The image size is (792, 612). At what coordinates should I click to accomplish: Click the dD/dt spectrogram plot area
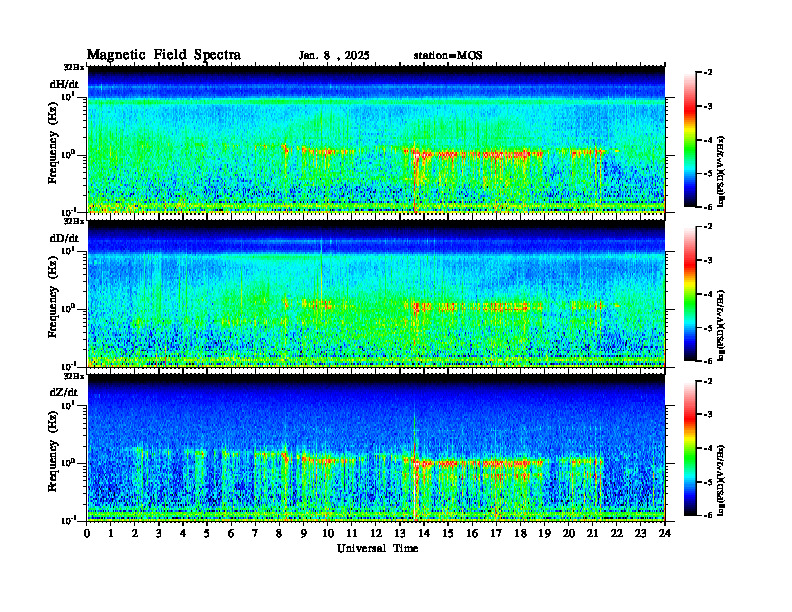376,294
